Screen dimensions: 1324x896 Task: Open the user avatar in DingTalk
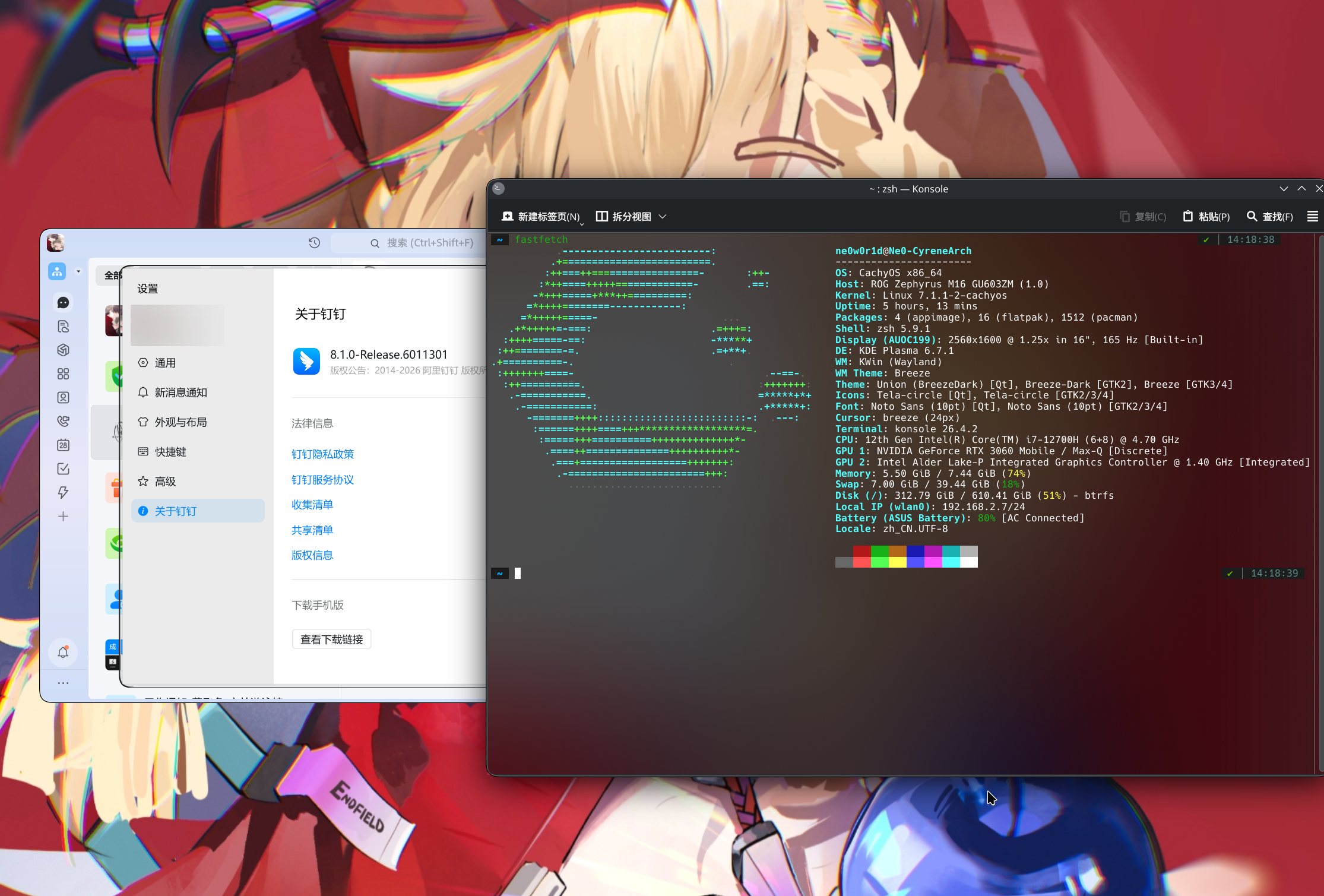56,242
